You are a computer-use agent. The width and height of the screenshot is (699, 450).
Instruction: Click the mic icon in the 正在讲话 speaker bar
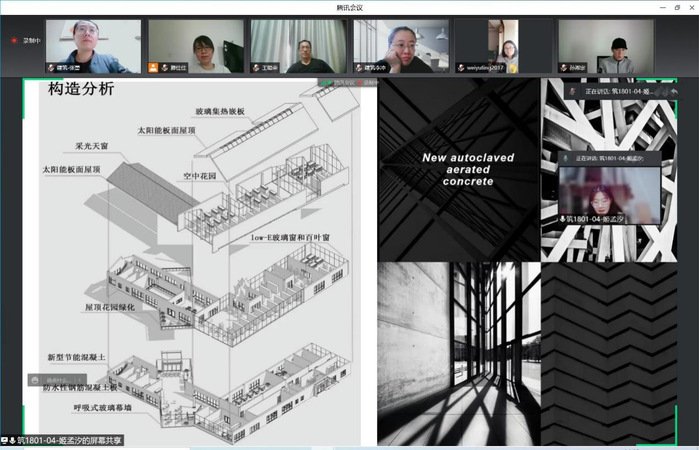[x=565, y=158]
